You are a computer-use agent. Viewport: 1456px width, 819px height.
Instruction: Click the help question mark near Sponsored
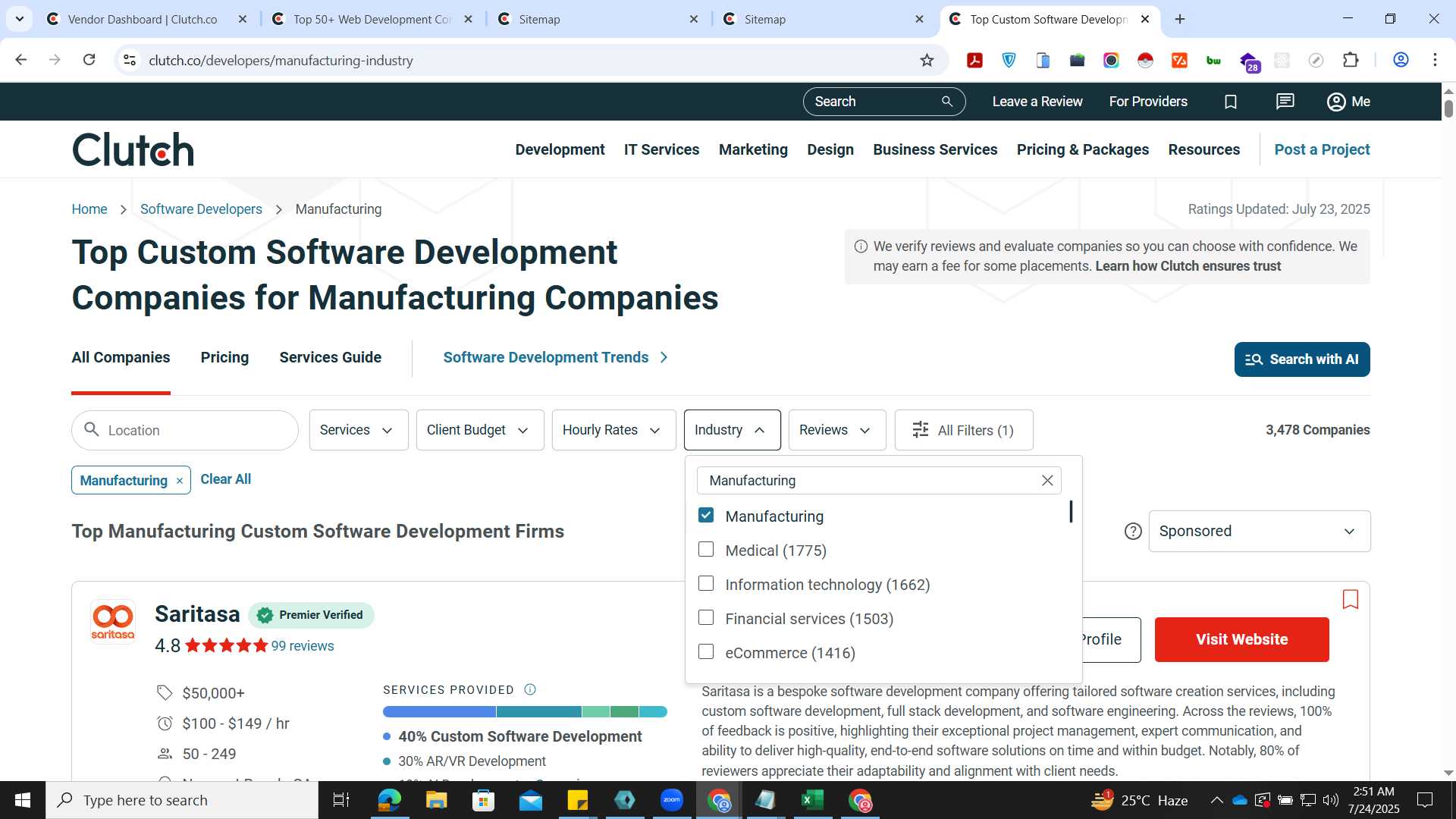1133,532
